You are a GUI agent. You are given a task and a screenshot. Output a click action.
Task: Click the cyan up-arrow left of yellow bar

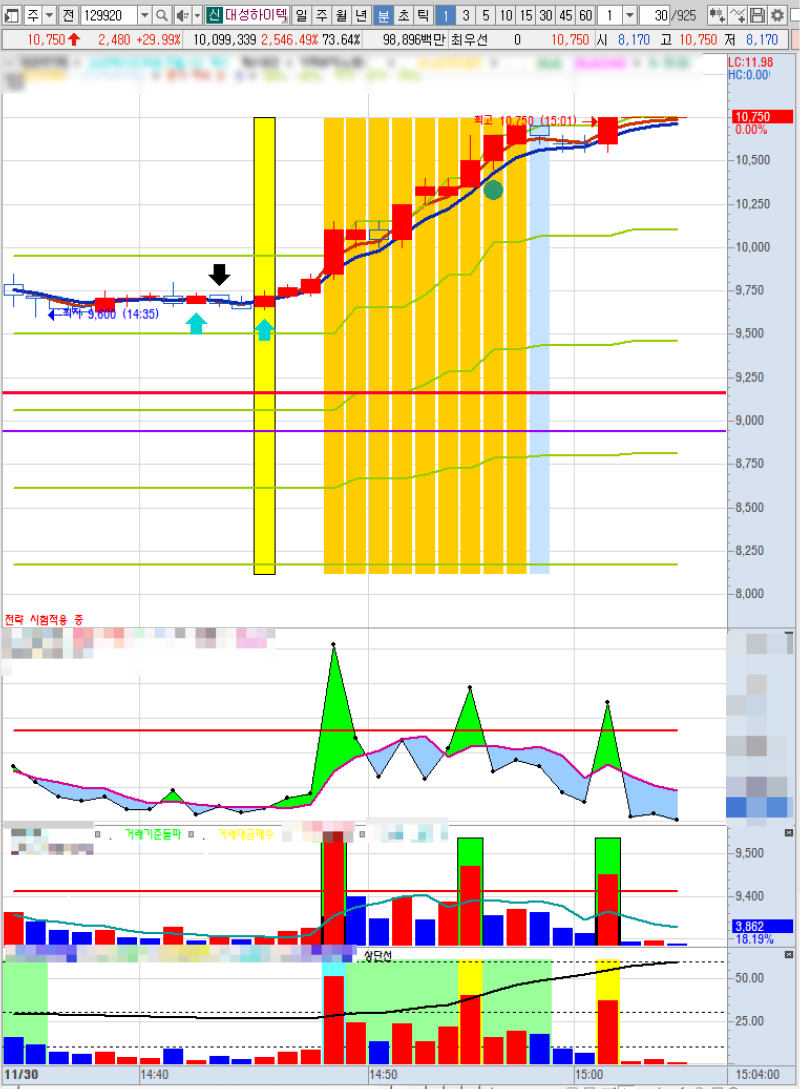pos(197,324)
